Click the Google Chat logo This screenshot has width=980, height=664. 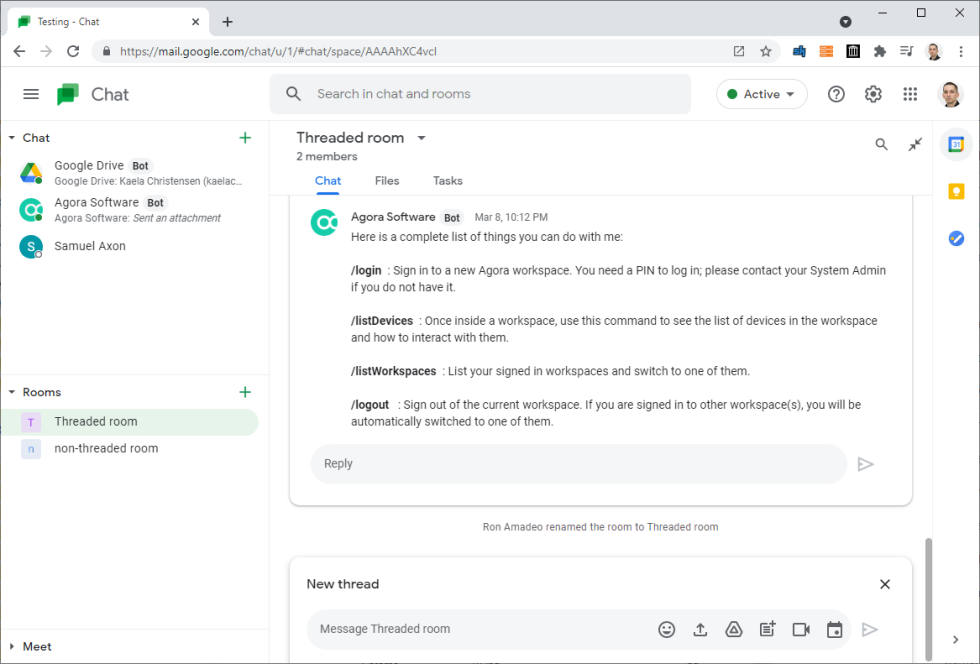68,94
